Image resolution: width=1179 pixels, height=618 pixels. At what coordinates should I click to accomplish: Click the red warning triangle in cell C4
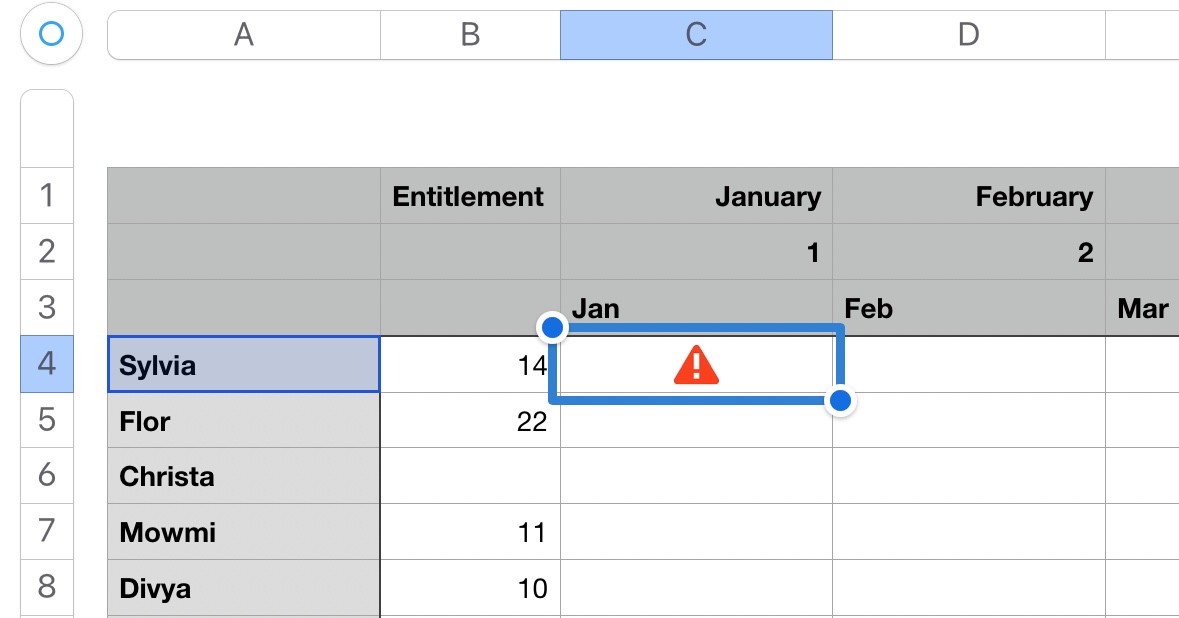(x=696, y=366)
